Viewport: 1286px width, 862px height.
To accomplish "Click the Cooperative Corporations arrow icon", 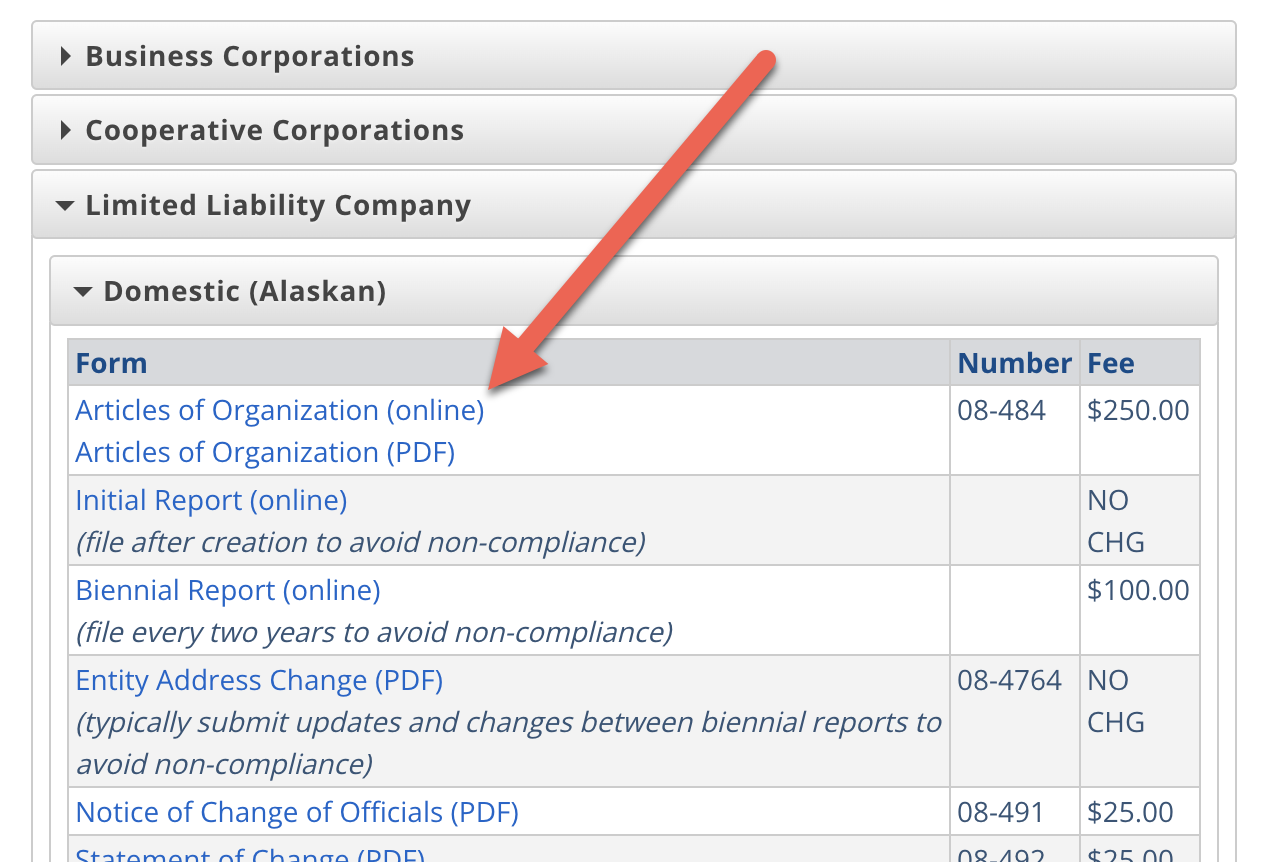I will pyautogui.click(x=66, y=130).
